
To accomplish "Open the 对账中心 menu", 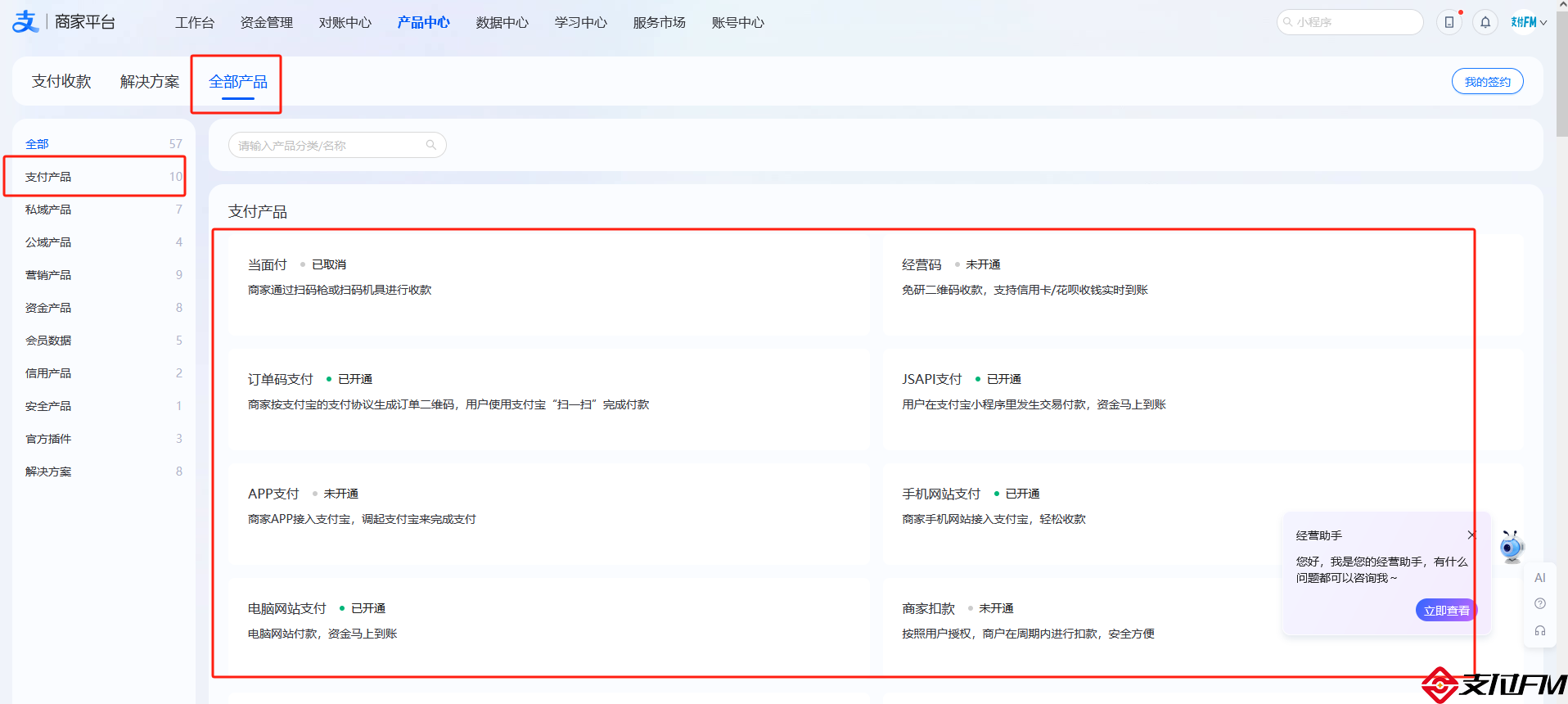I will point(345,23).
